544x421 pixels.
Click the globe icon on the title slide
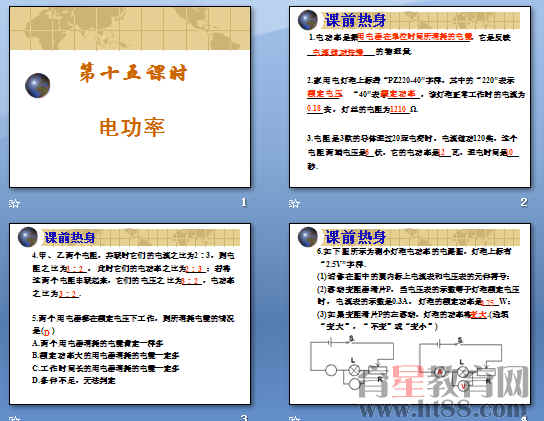click(x=37, y=85)
